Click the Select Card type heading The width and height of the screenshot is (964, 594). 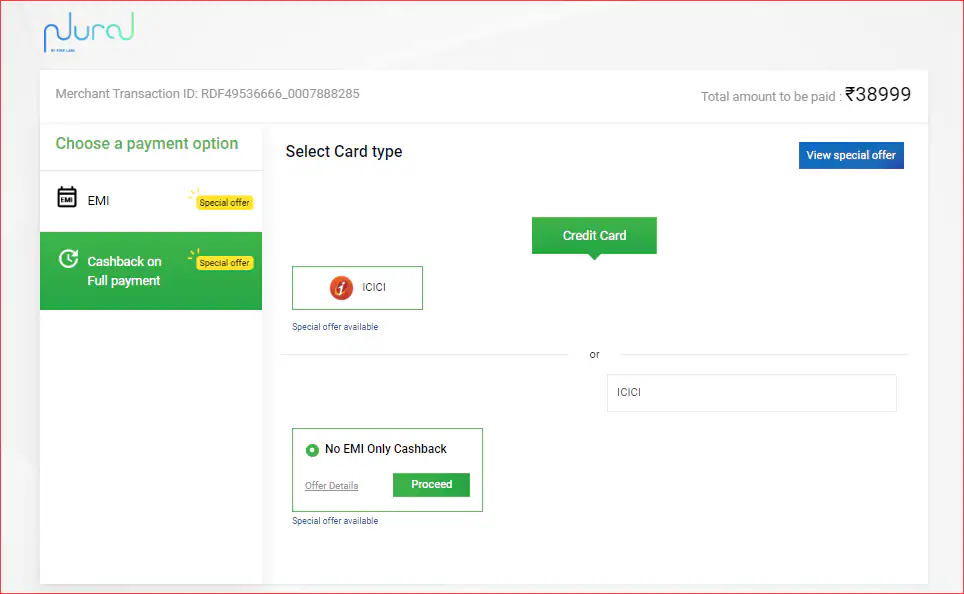pos(344,152)
